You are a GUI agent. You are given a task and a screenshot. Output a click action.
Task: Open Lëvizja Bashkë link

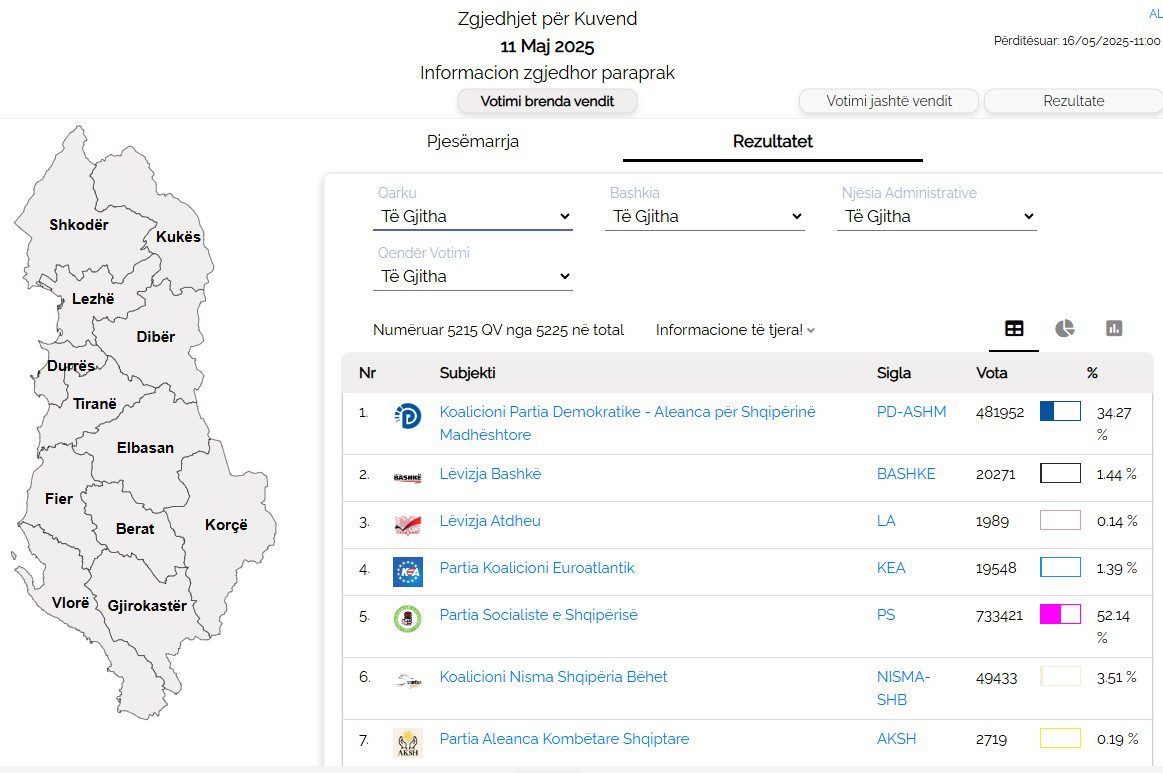[490, 474]
